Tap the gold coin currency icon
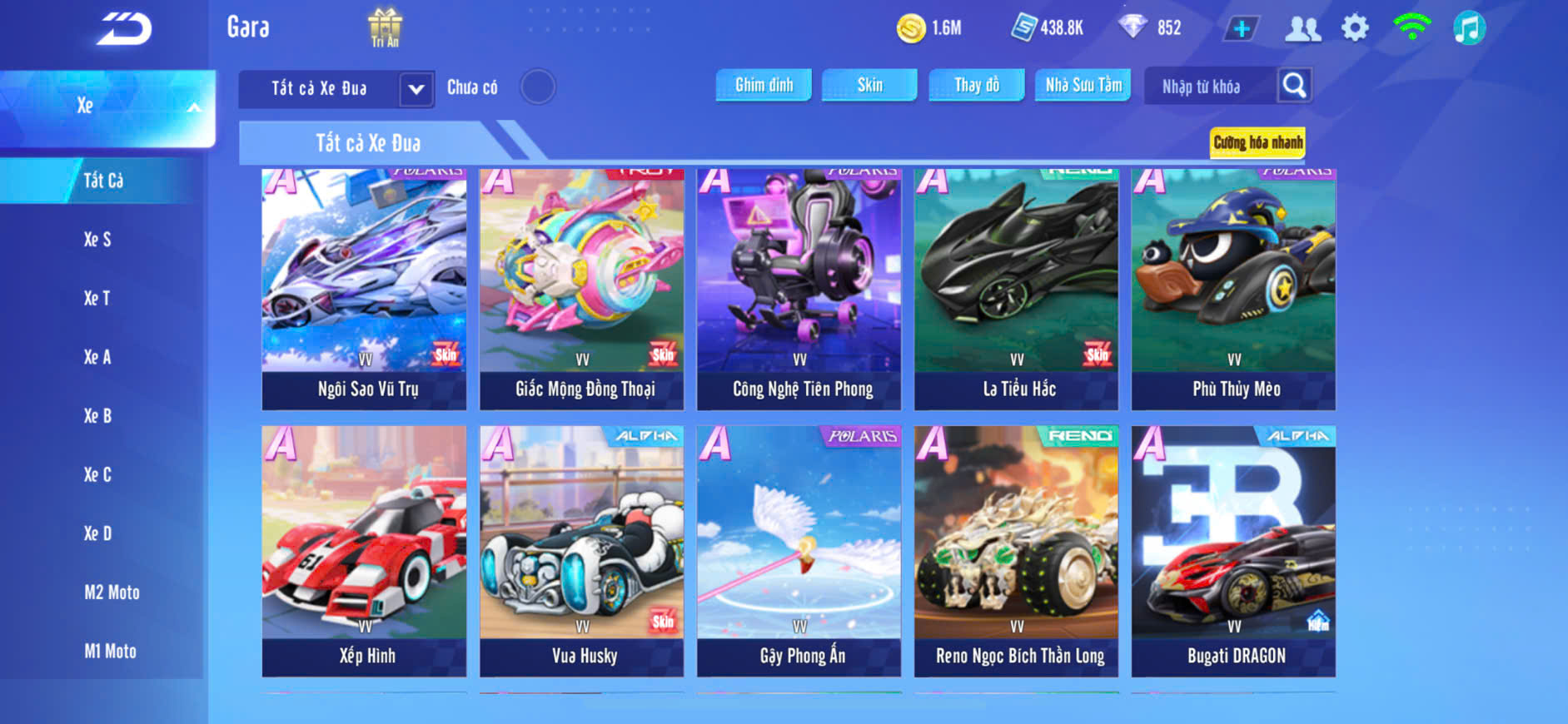 [x=911, y=28]
